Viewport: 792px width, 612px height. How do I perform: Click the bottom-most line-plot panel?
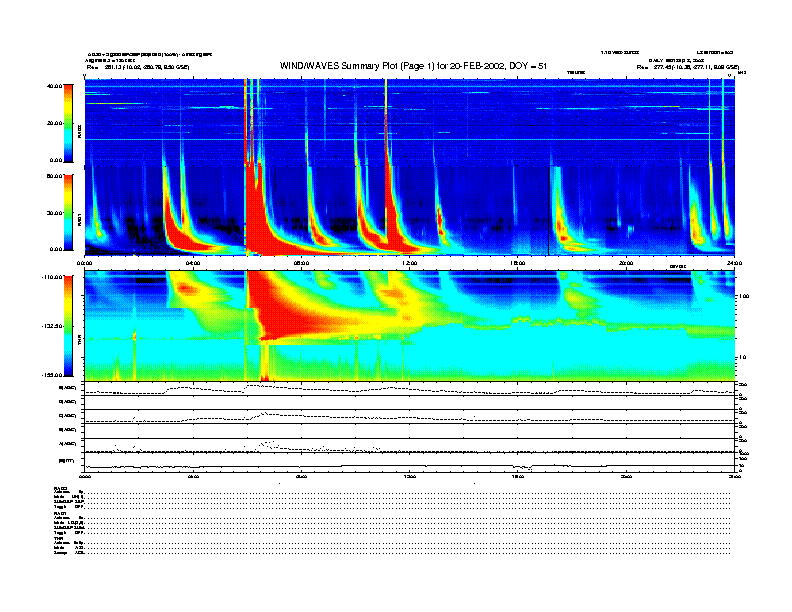(410, 462)
